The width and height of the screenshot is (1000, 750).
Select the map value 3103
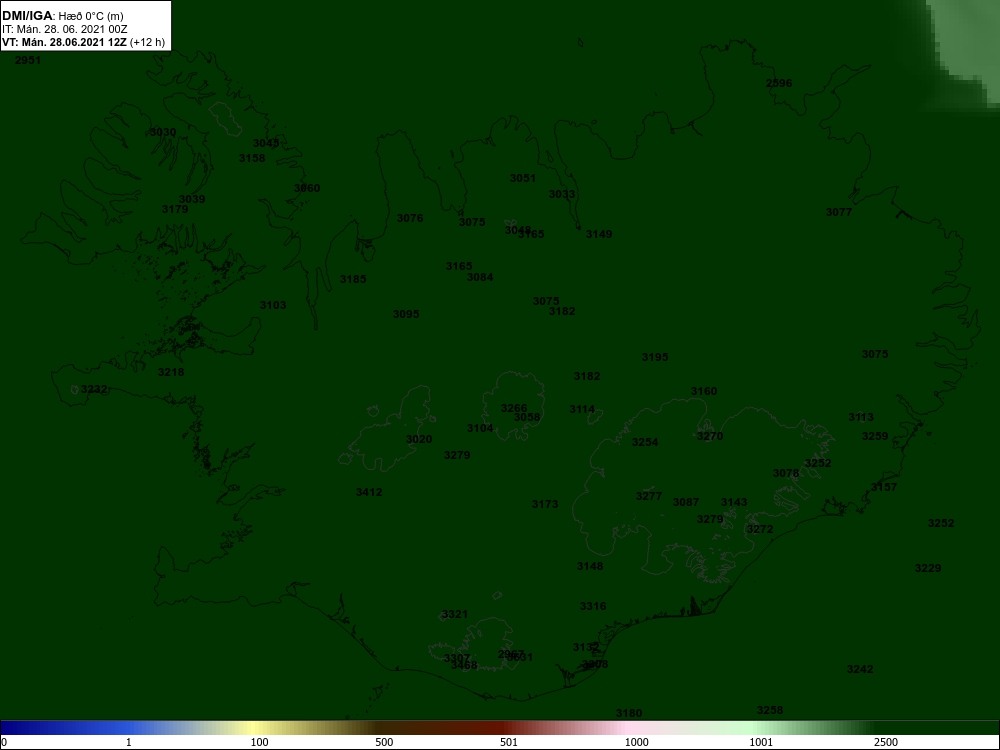(273, 305)
